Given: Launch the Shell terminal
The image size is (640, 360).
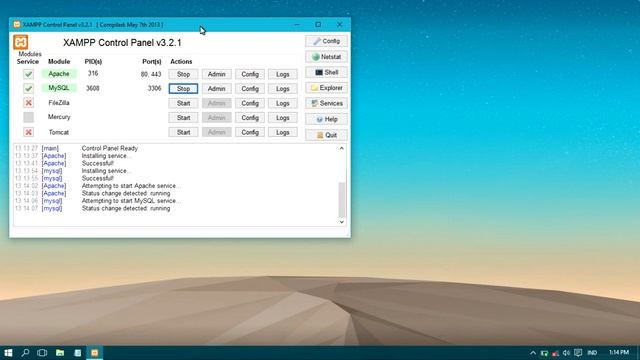Looking at the screenshot, I should click(x=326, y=72).
